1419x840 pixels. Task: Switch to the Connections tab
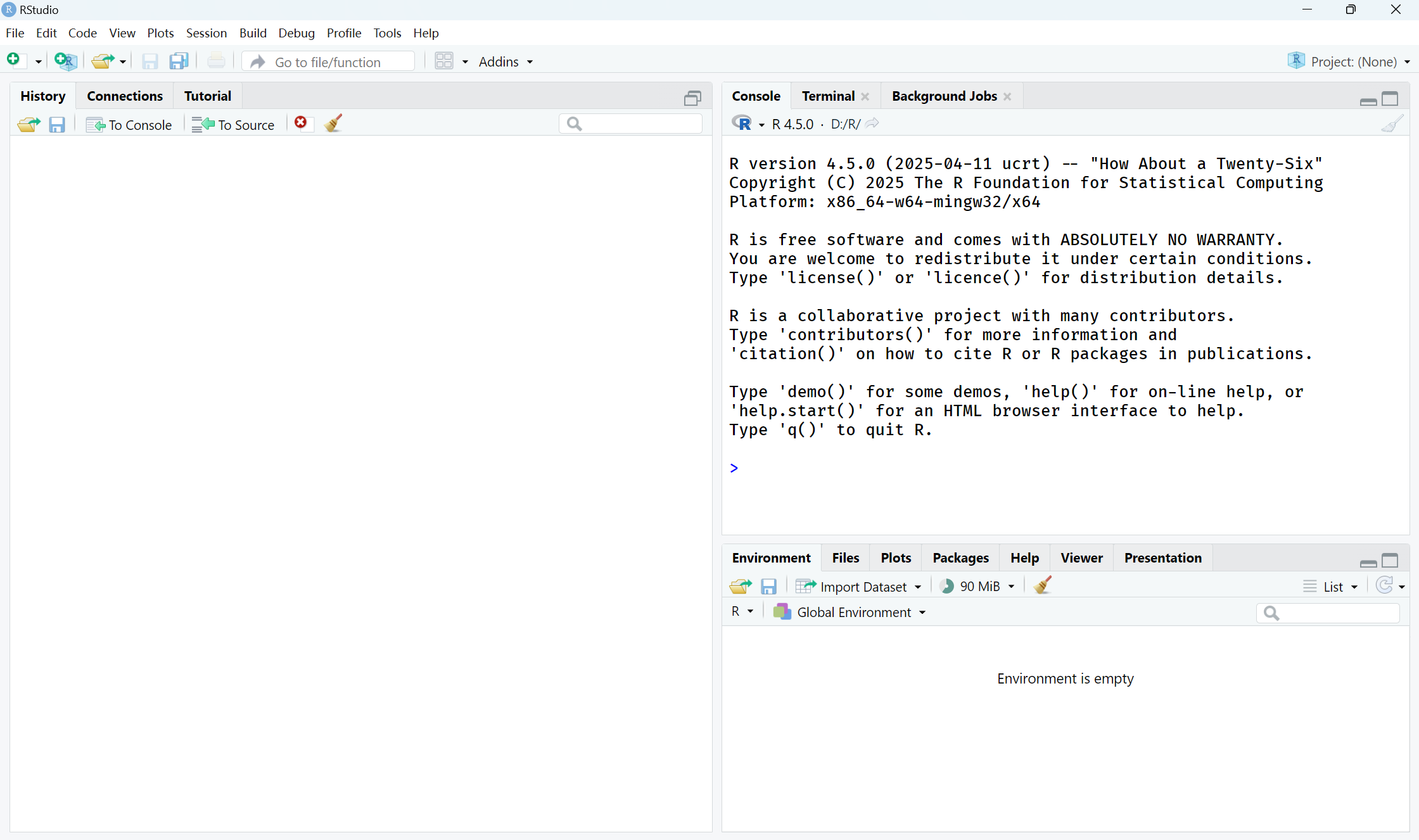125,96
